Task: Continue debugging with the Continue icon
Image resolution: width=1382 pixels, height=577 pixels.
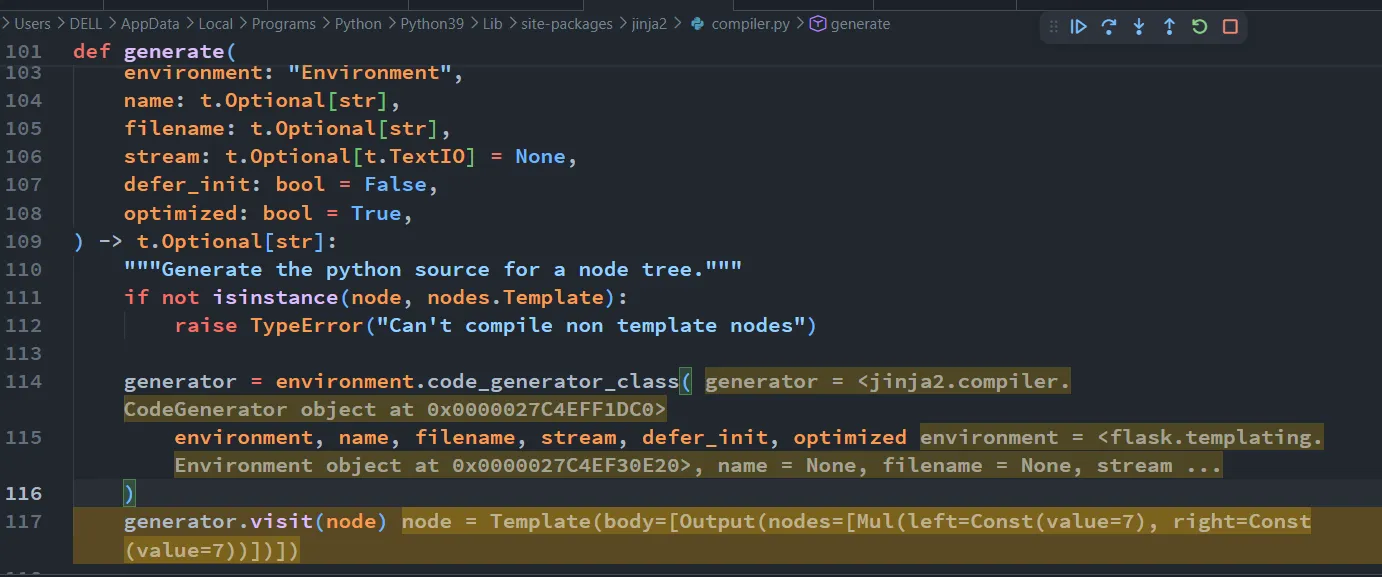Action: coord(1078,27)
